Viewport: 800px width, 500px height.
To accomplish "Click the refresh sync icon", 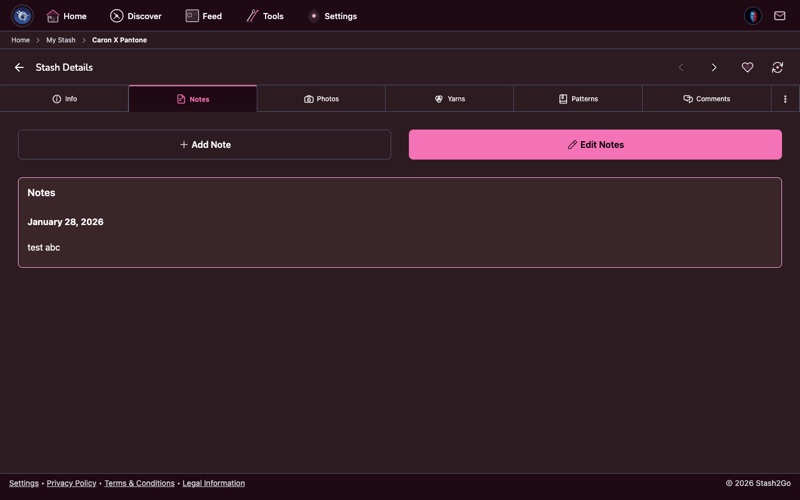I will 777,68.
